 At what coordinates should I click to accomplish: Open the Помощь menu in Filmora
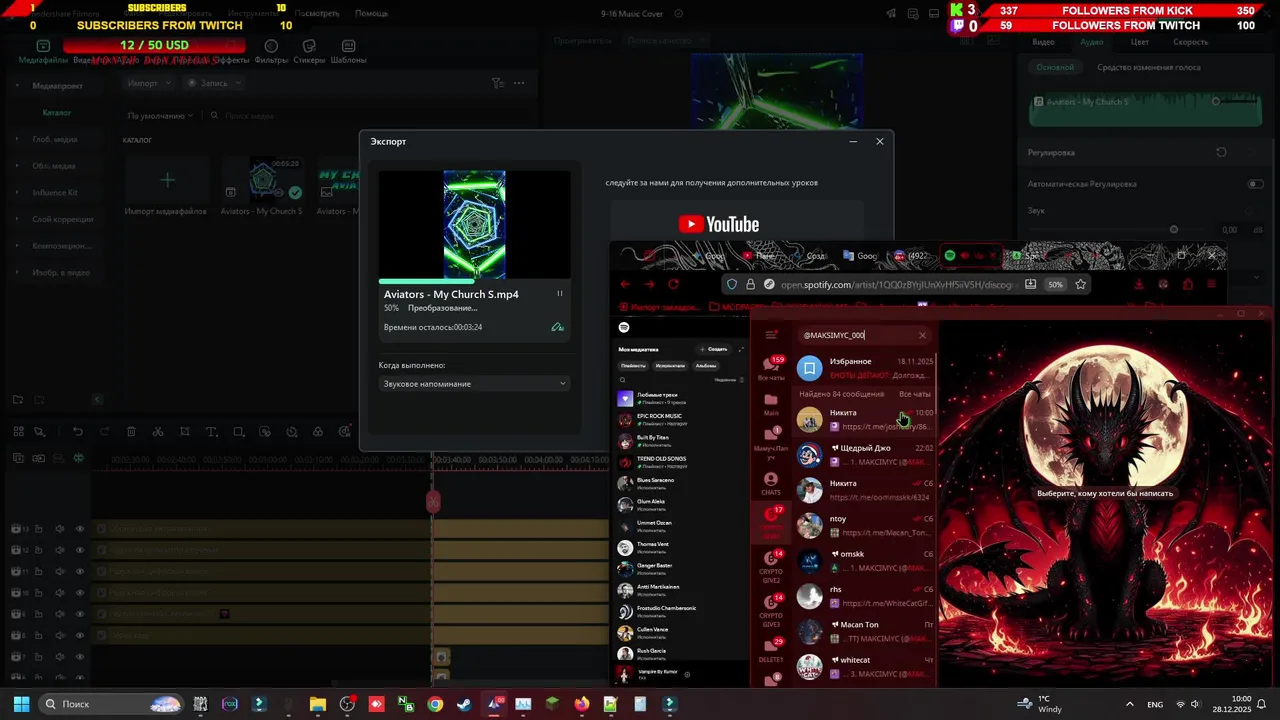click(x=371, y=14)
